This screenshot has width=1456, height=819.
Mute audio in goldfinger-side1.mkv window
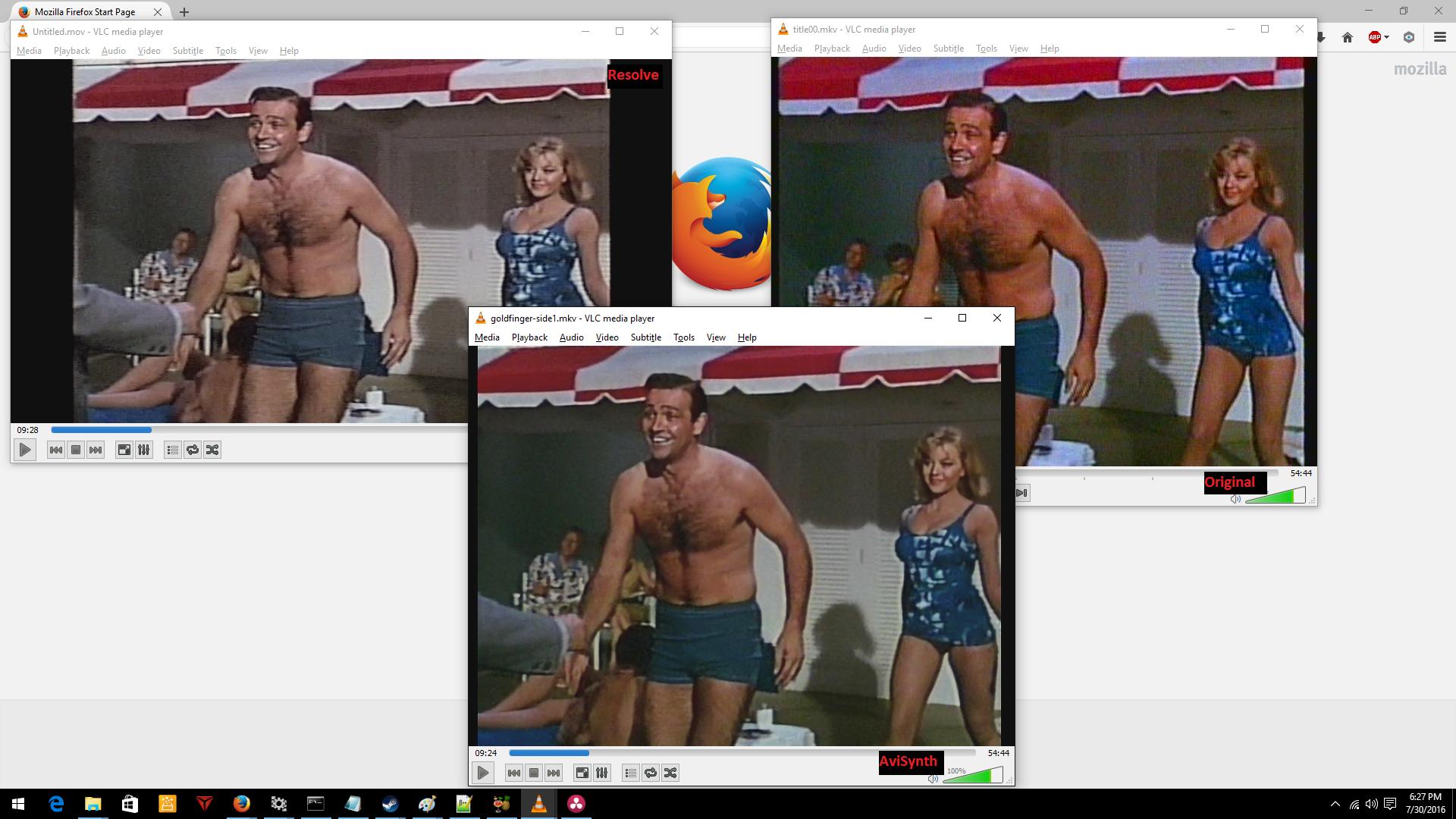[x=933, y=779]
